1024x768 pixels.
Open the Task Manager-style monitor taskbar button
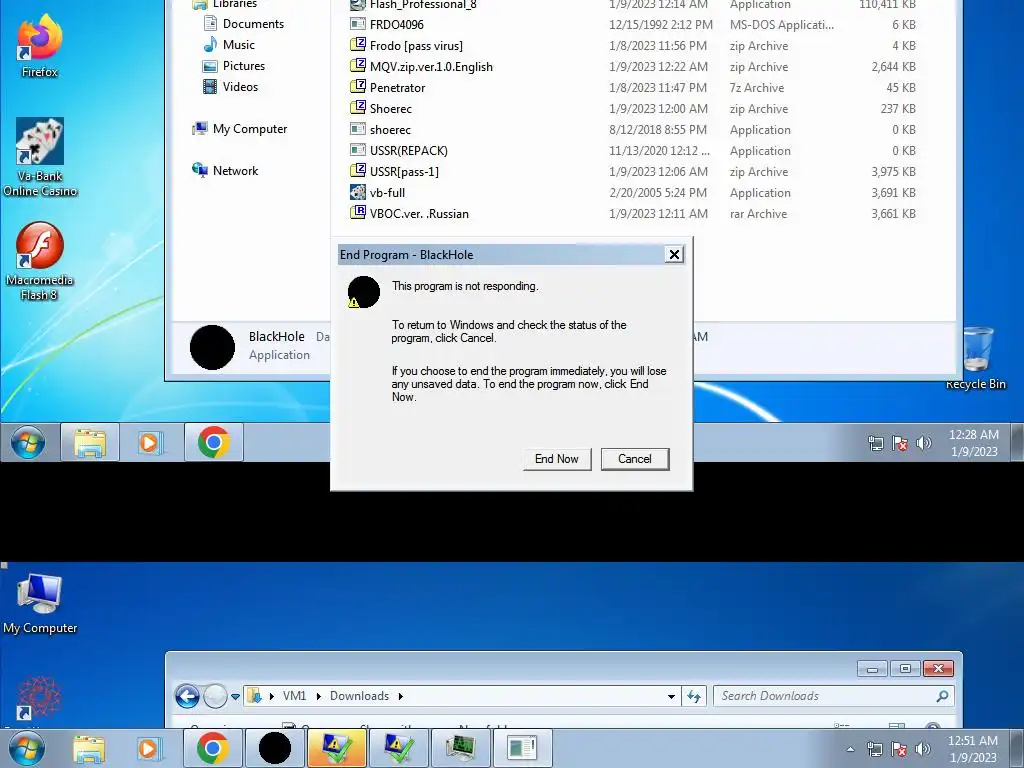point(460,748)
